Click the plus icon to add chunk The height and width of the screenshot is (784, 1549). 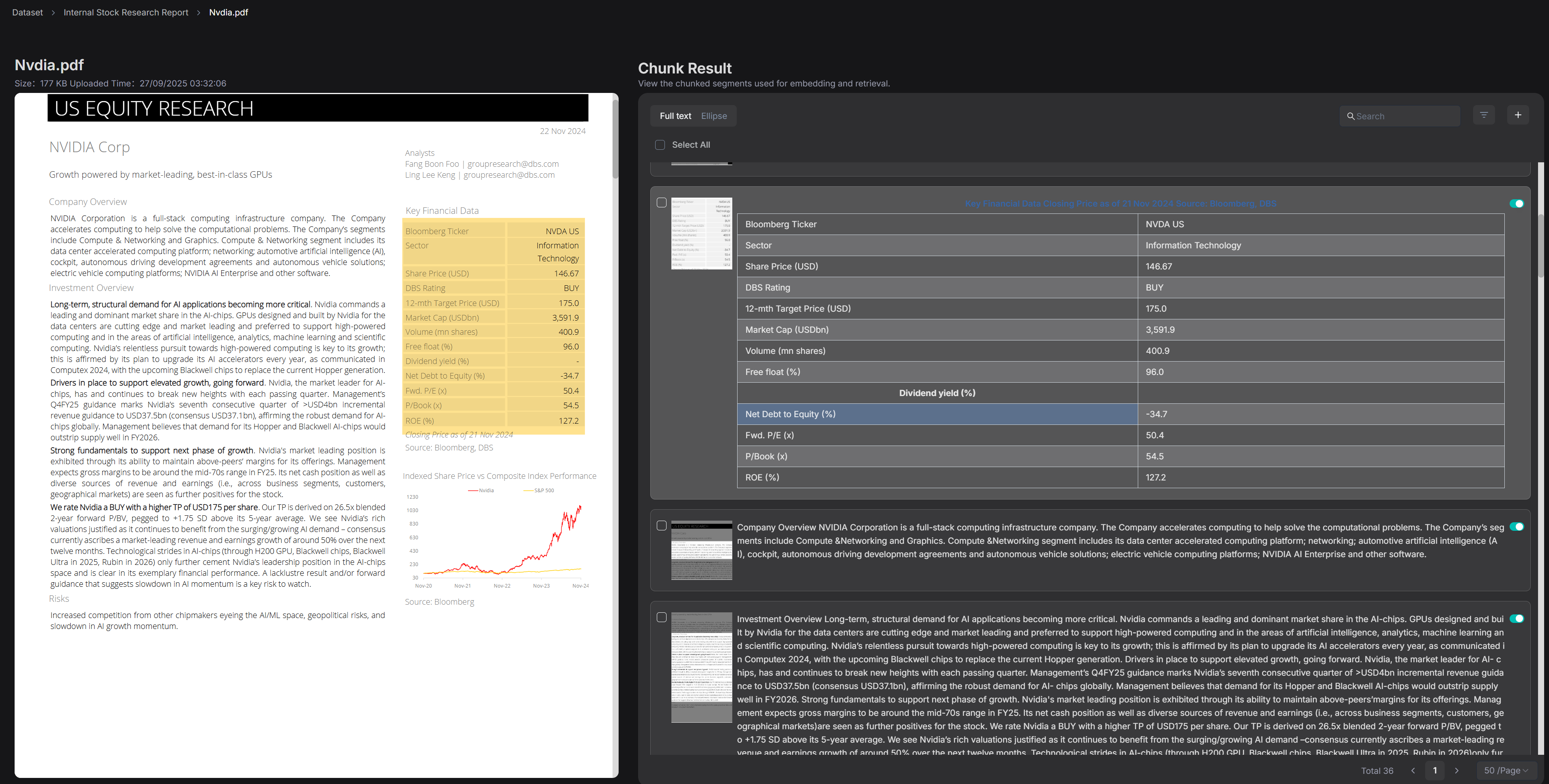[1517, 115]
